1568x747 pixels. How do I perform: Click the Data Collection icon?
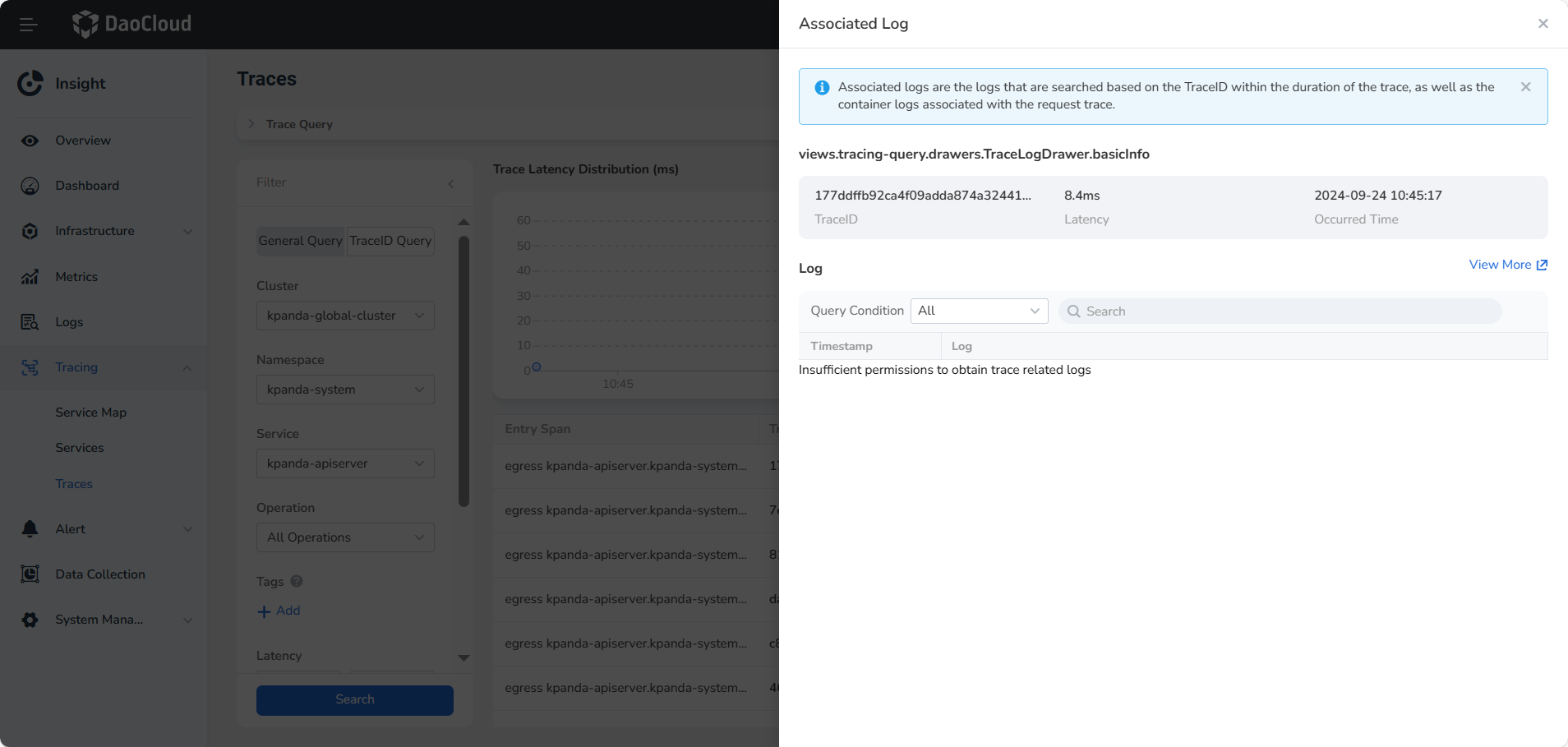[30, 574]
